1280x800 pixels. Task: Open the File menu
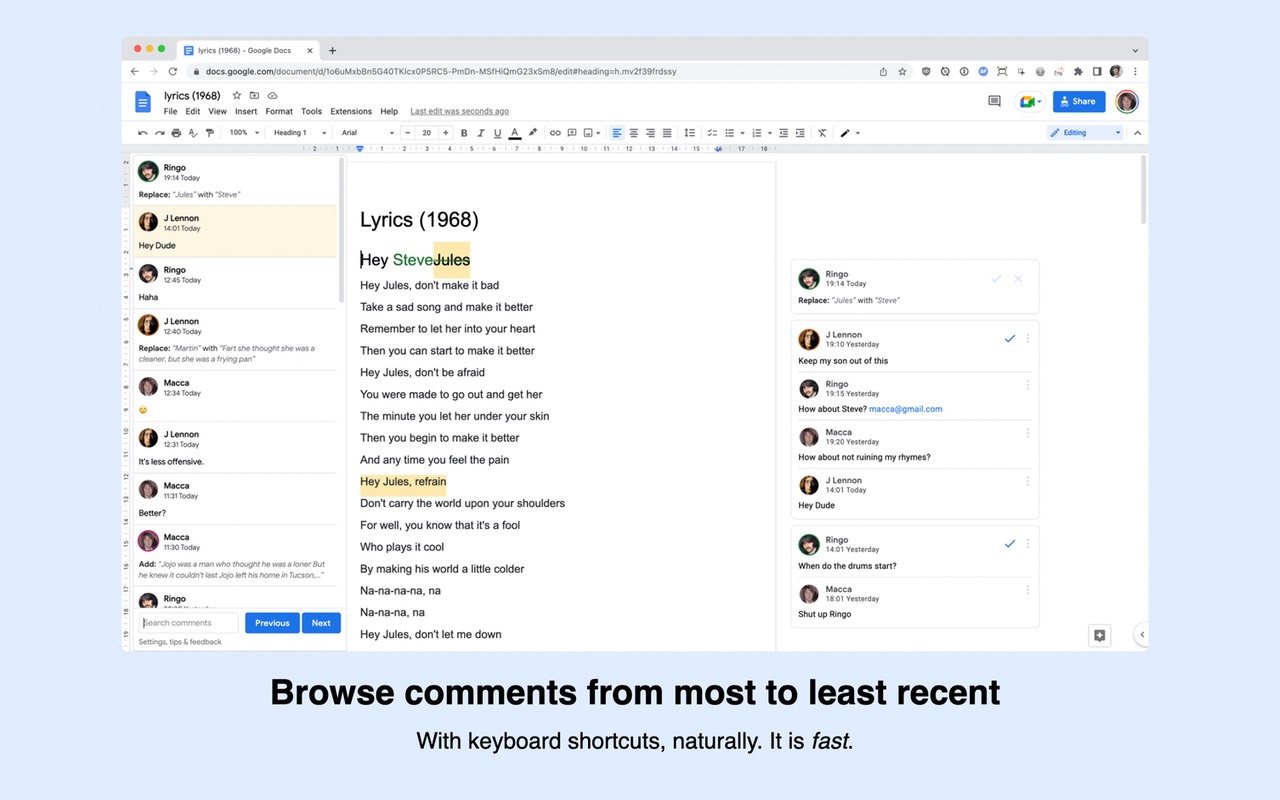click(x=170, y=111)
